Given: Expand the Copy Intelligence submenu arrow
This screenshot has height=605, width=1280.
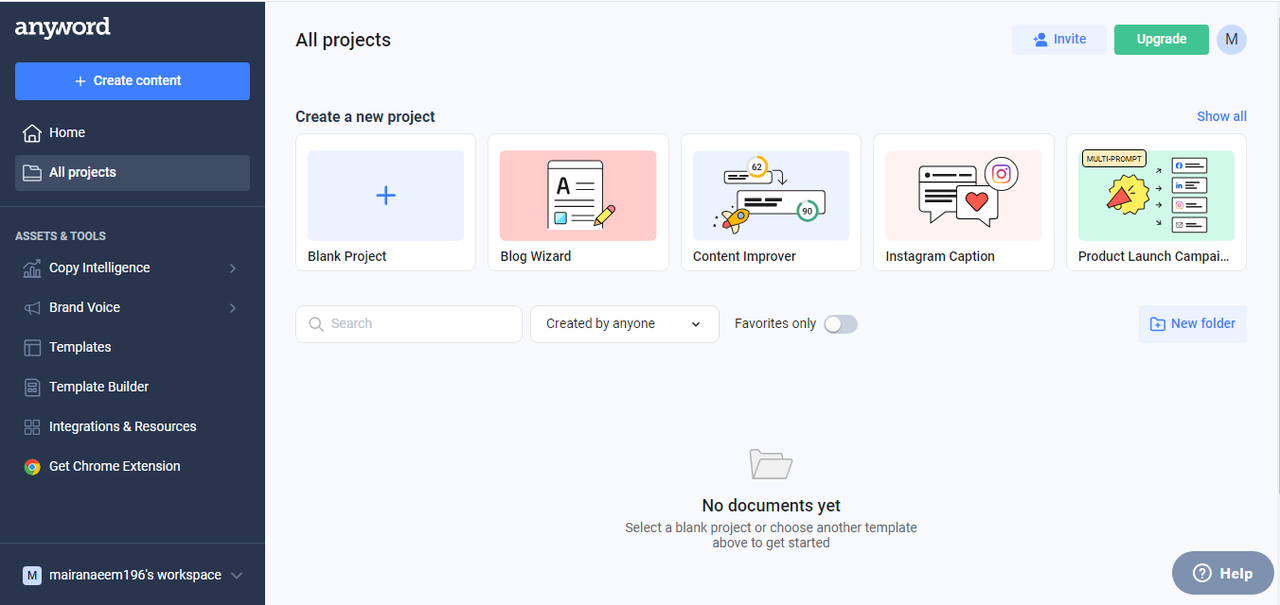Looking at the screenshot, I should click(232, 268).
